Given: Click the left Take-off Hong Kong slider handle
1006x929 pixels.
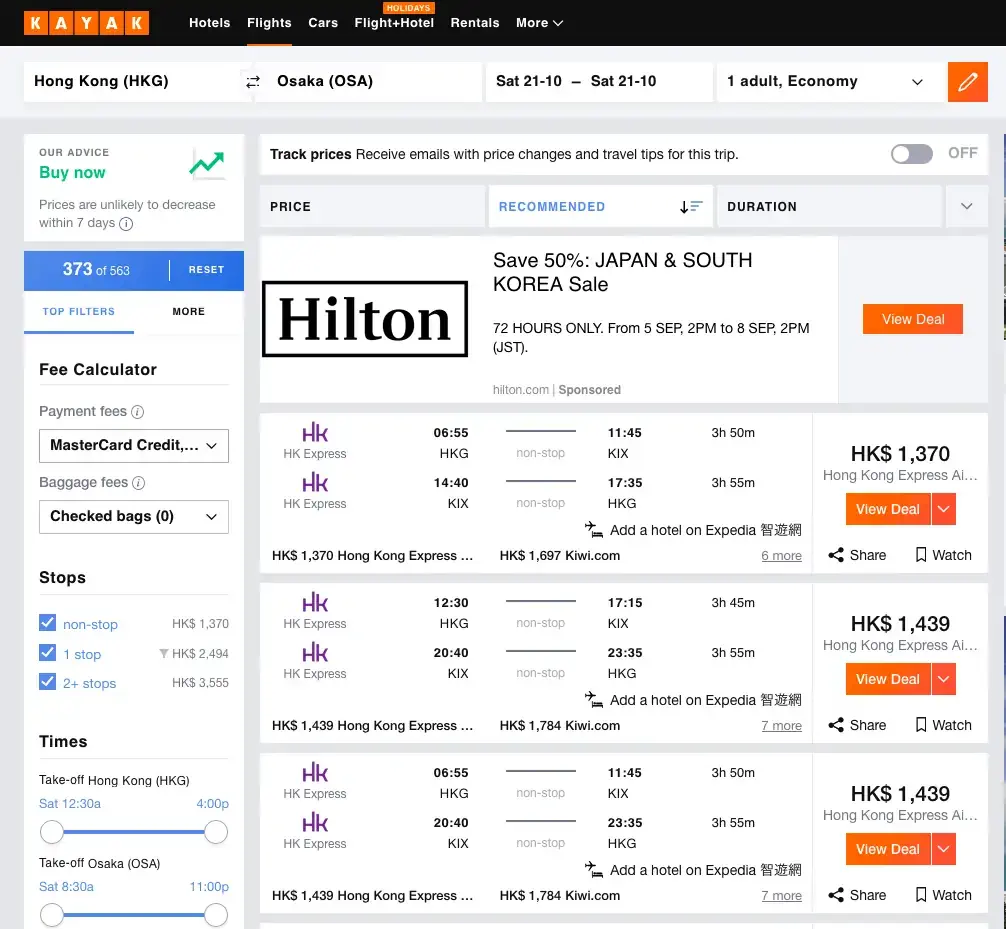Looking at the screenshot, I should (x=52, y=833).
